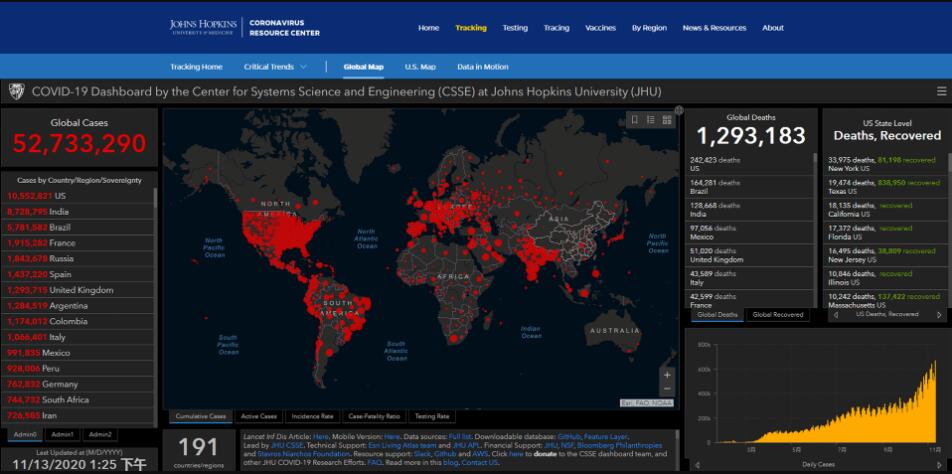The image size is (952, 474).
Task: Open the Bookmarks icon on the map
Action: tap(634, 120)
